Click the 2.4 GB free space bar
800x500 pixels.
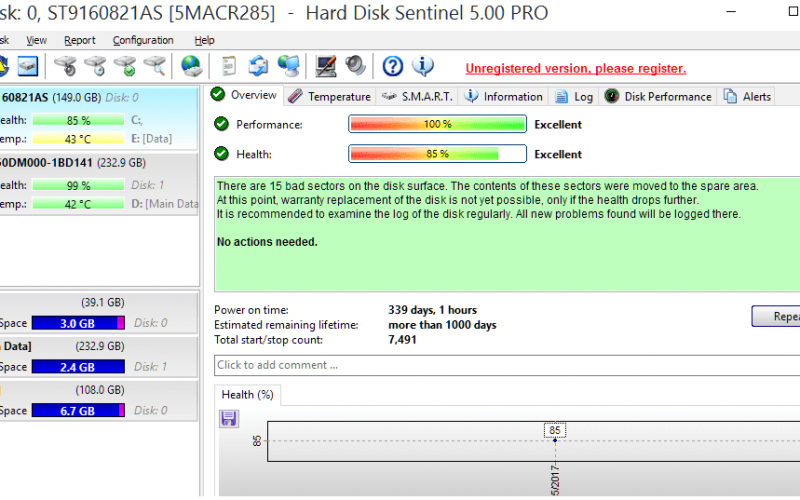coord(78,367)
